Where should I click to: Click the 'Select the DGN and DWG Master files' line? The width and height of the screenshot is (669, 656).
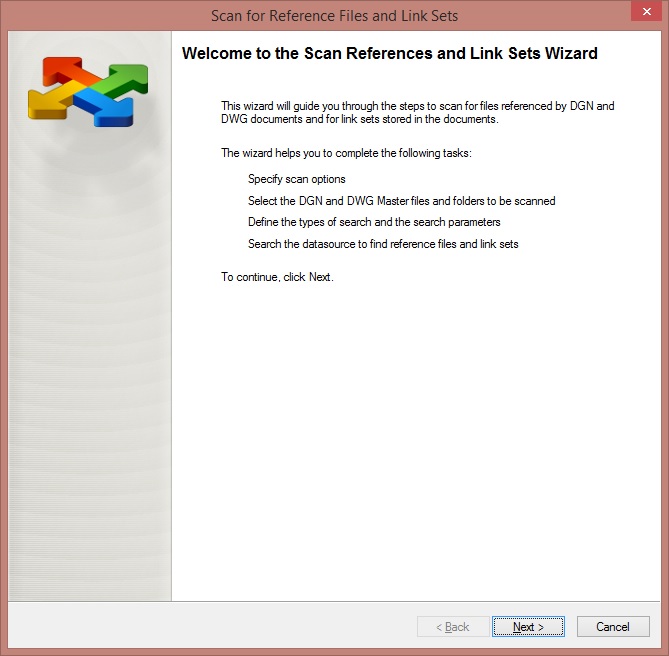pyautogui.click(x=401, y=201)
